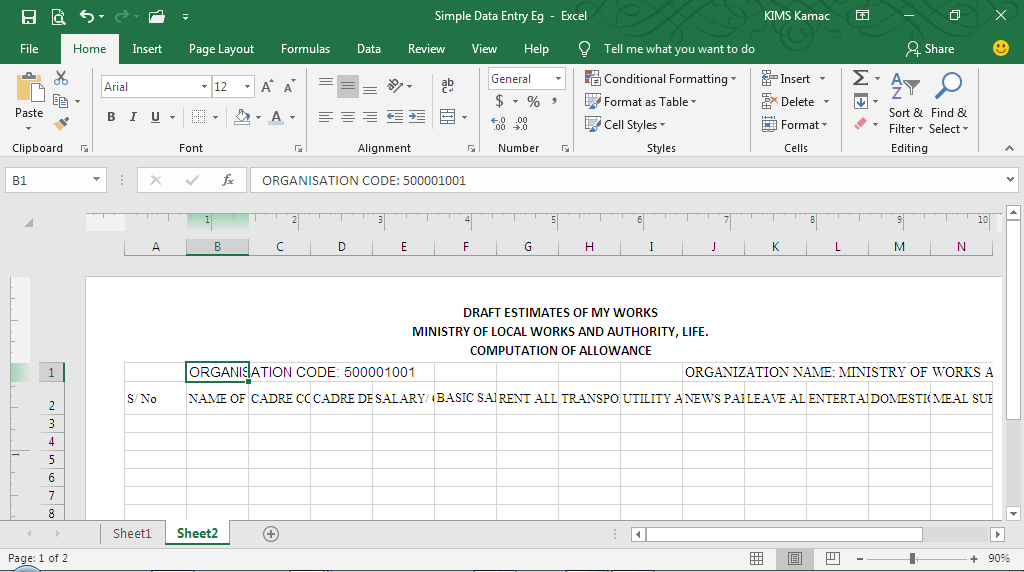The image size is (1024, 572).
Task: Click the Save icon in the title bar
Action: click(x=29, y=16)
